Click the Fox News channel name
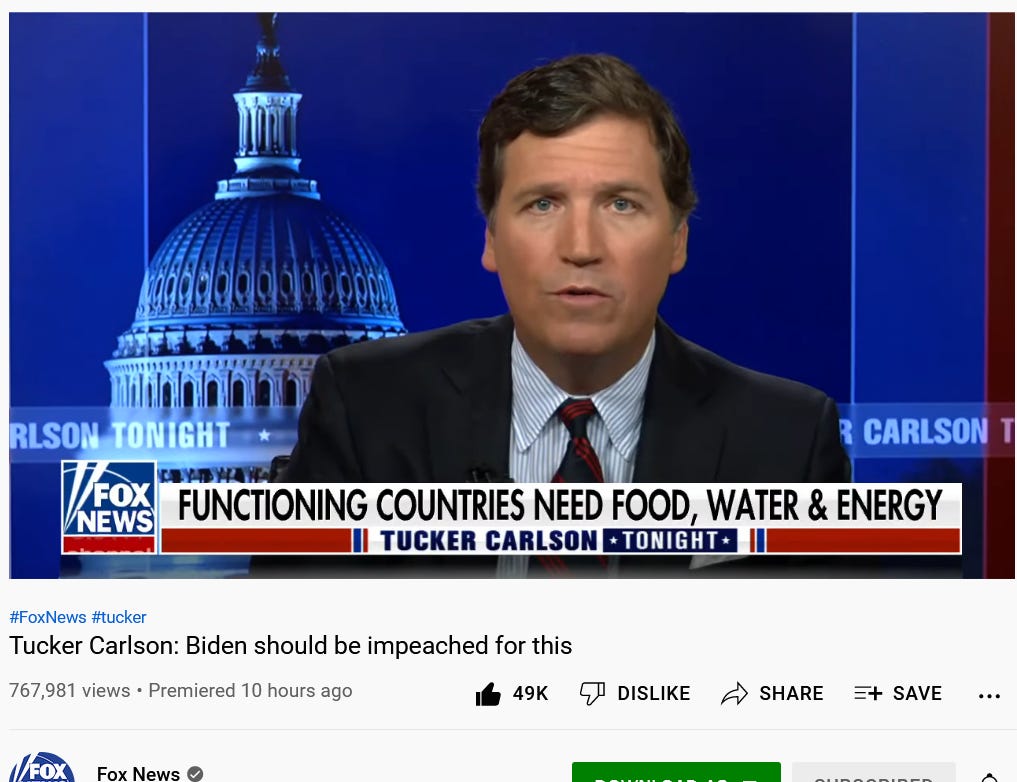This screenshot has width=1017, height=782. pos(138,774)
